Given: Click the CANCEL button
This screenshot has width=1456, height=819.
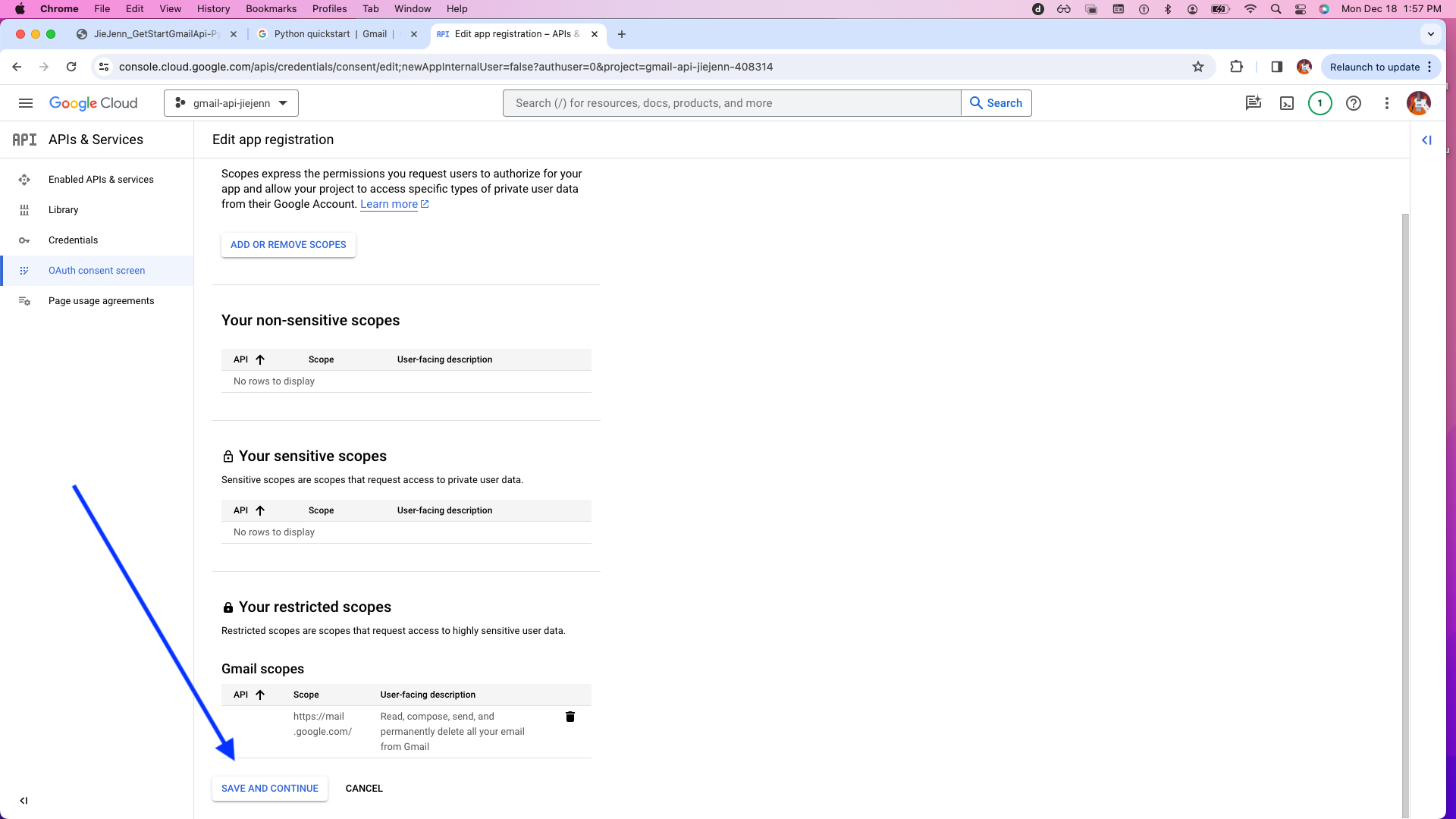Looking at the screenshot, I should pyautogui.click(x=364, y=789).
